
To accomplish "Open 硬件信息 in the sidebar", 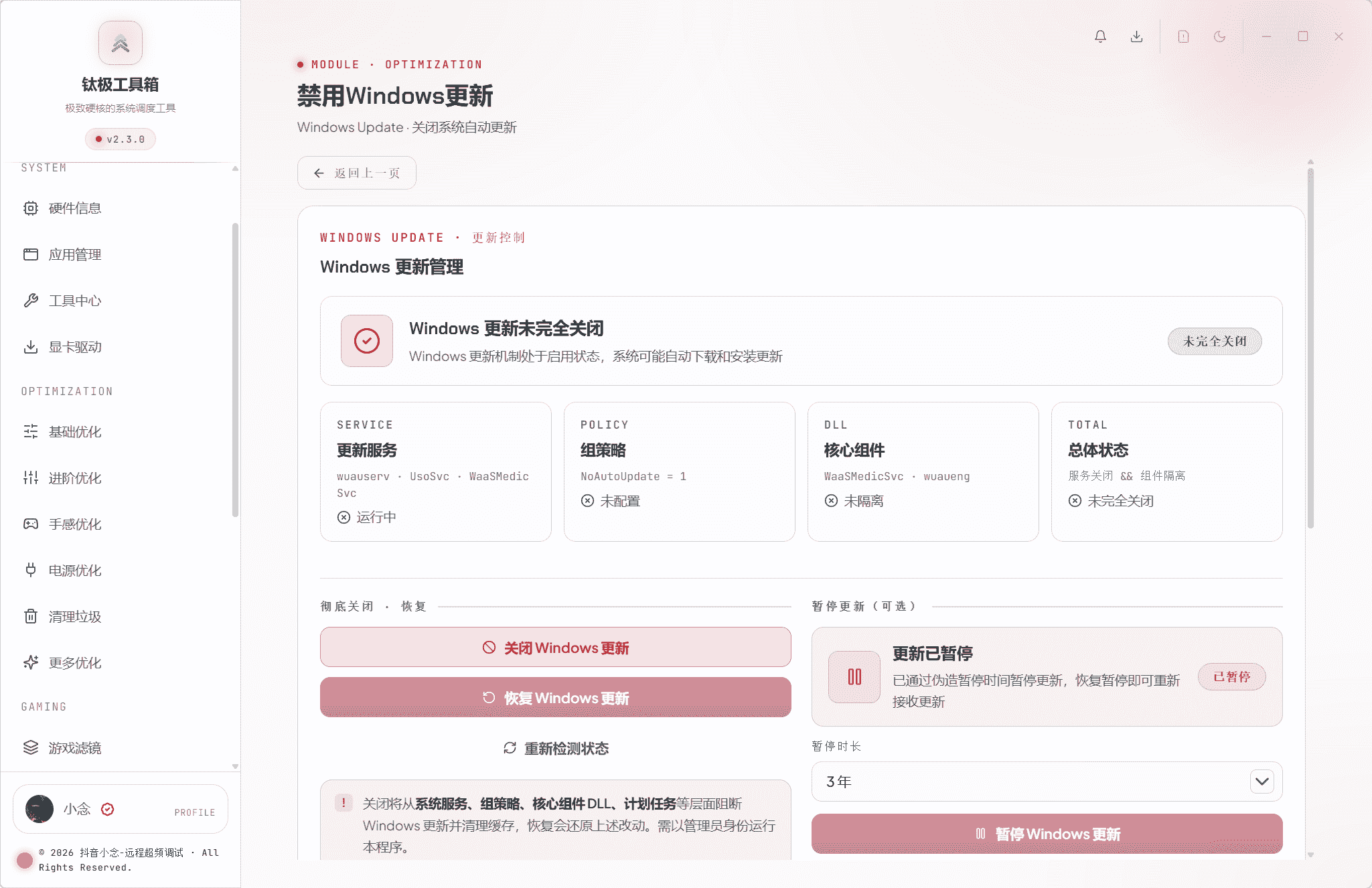I will coord(121,208).
